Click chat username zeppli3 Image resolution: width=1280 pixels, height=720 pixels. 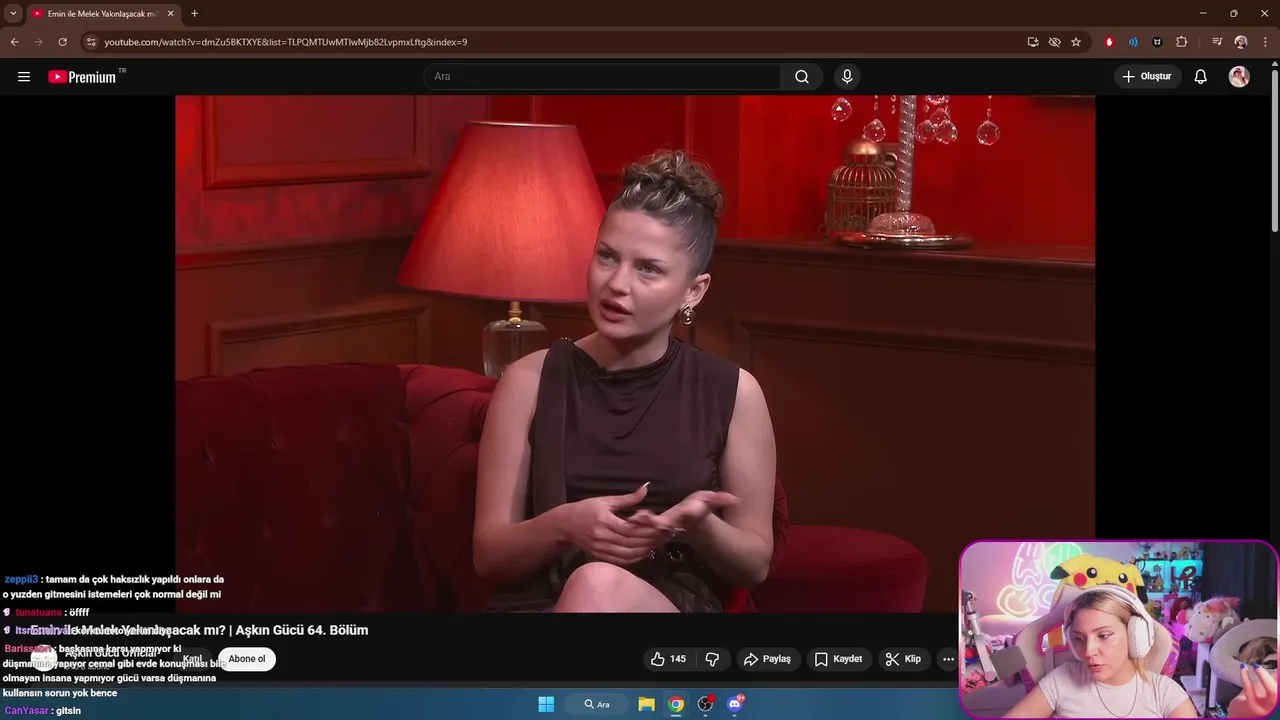coord(21,579)
